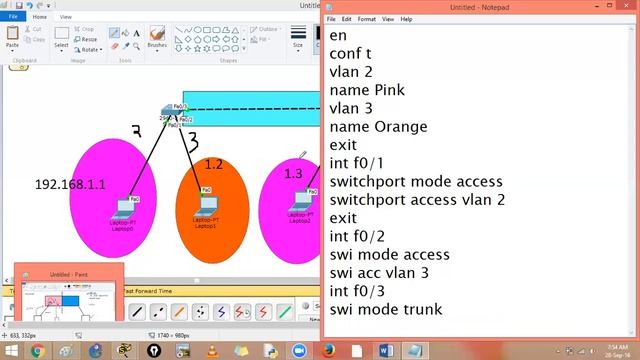The width and height of the screenshot is (640, 360).
Task: Open Notepad's Edit menu
Action: pos(347,19)
